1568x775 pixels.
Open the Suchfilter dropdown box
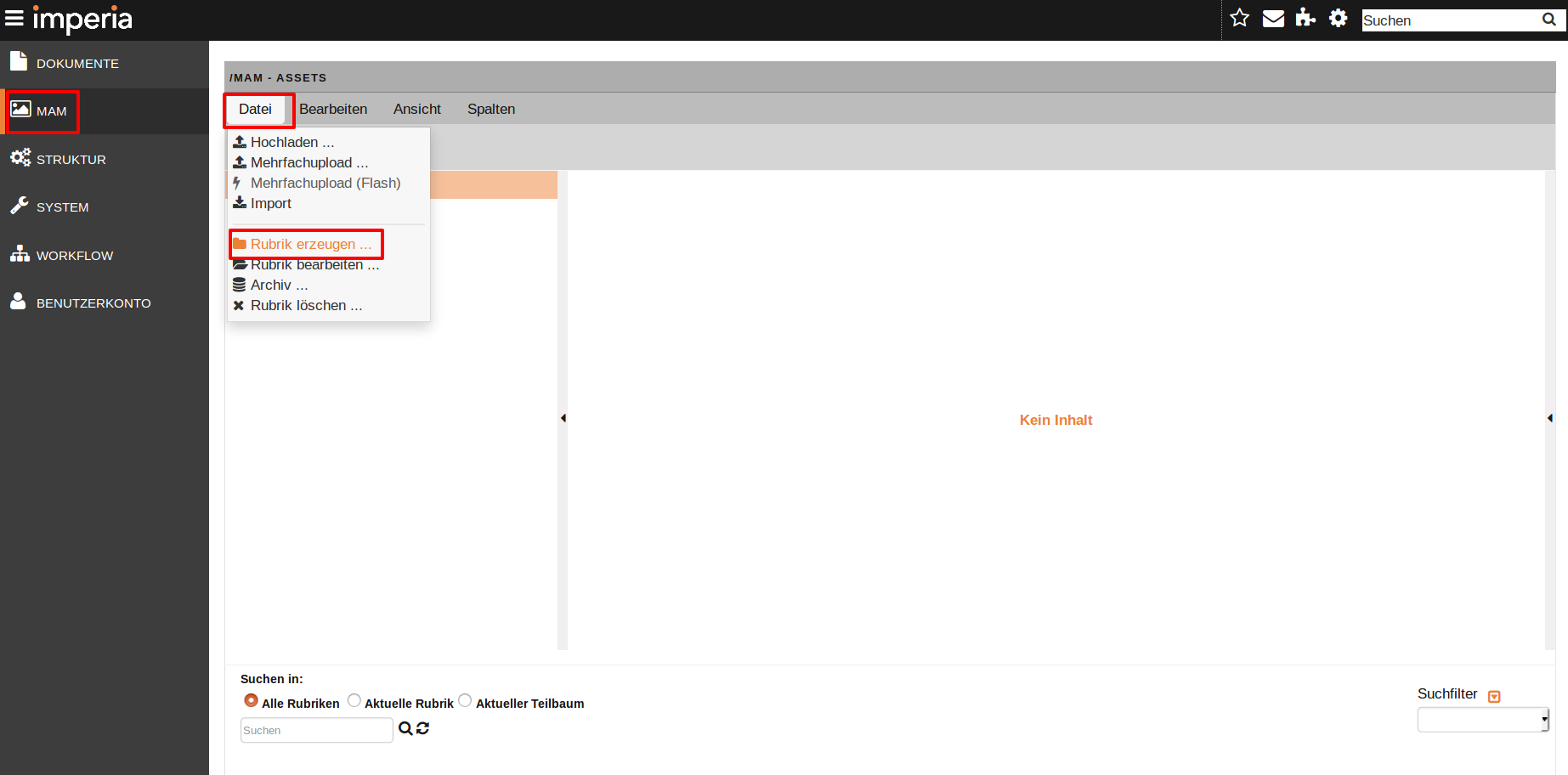click(x=1483, y=720)
